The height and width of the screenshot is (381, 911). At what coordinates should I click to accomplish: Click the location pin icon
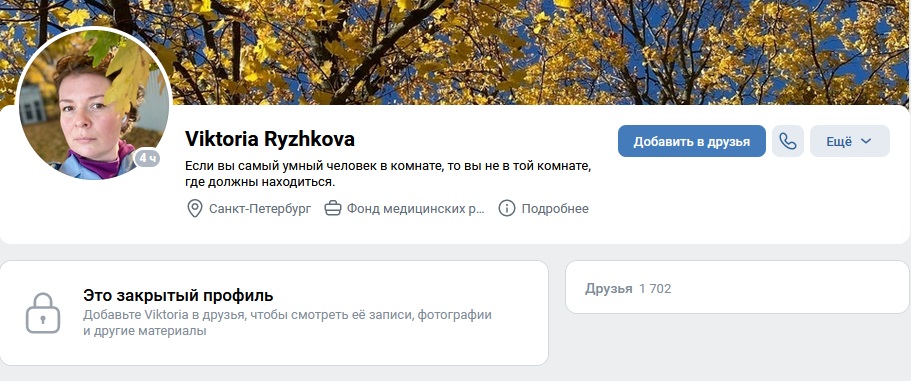[195, 209]
